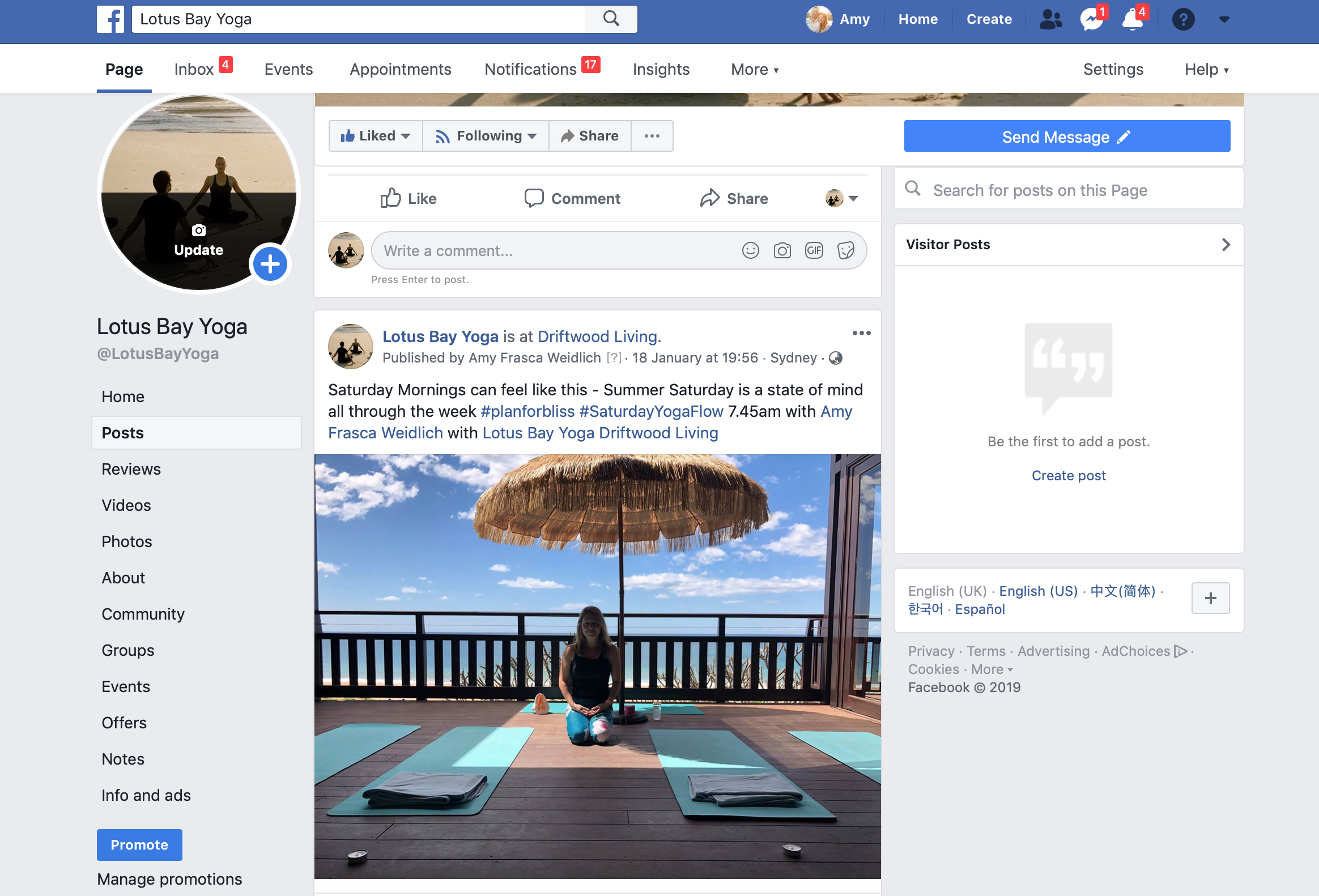The image size is (1319, 896).
Task: Click Send Message button
Action: pyautogui.click(x=1067, y=136)
